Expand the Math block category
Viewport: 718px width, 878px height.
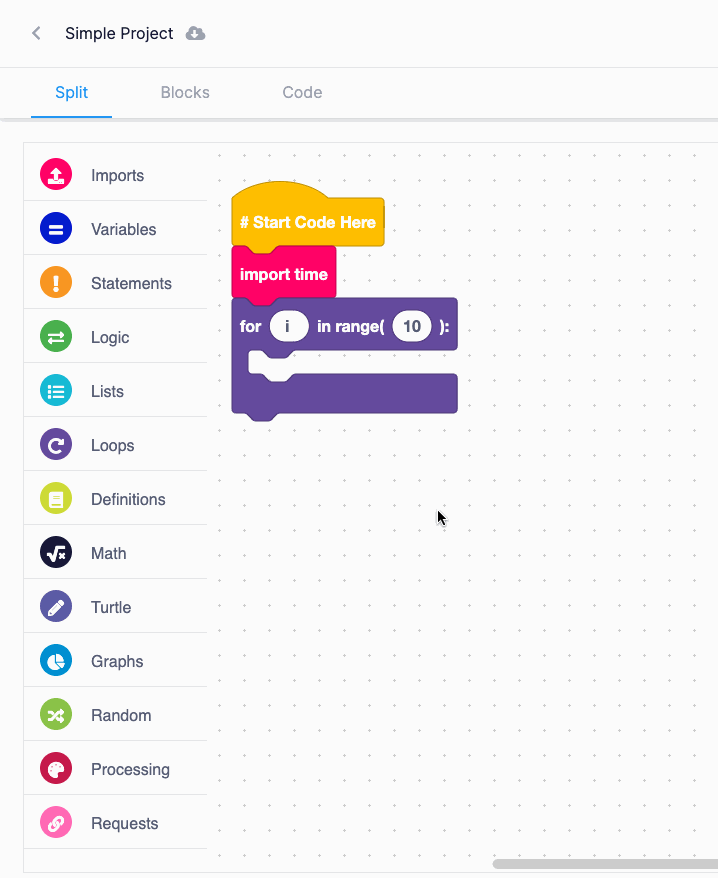[x=115, y=553]
